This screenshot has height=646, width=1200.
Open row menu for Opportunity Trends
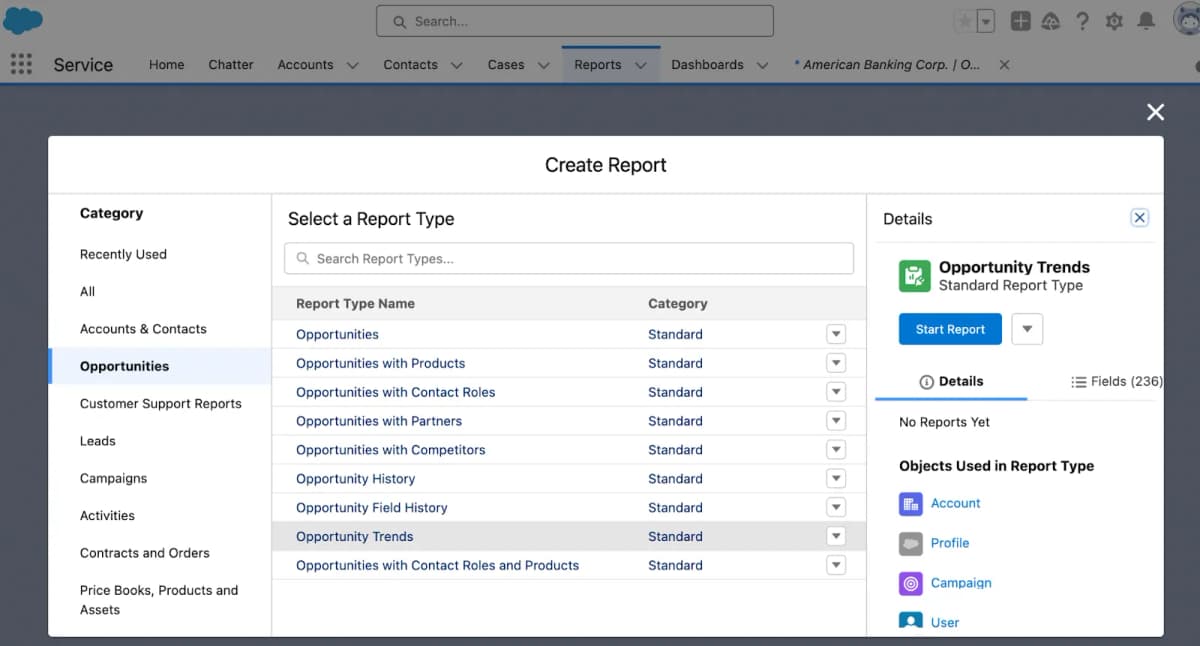836,537
